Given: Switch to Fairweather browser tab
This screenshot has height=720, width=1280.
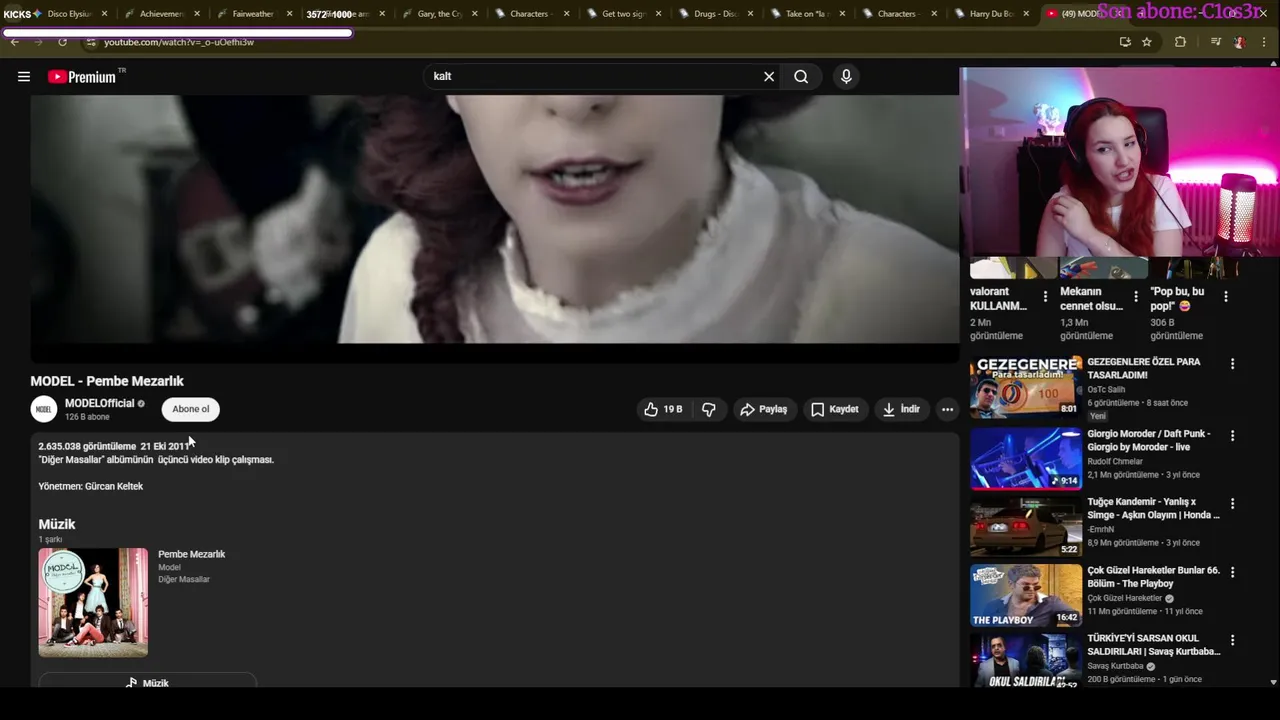Looking at the screenshot, I should click(253, 14).
